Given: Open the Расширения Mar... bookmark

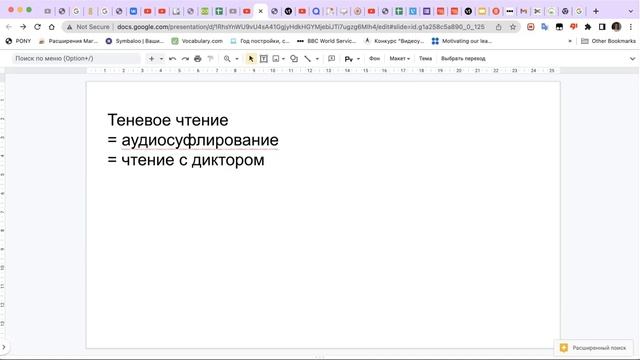Looking at the screenshot, I should [x=68, y=41].
